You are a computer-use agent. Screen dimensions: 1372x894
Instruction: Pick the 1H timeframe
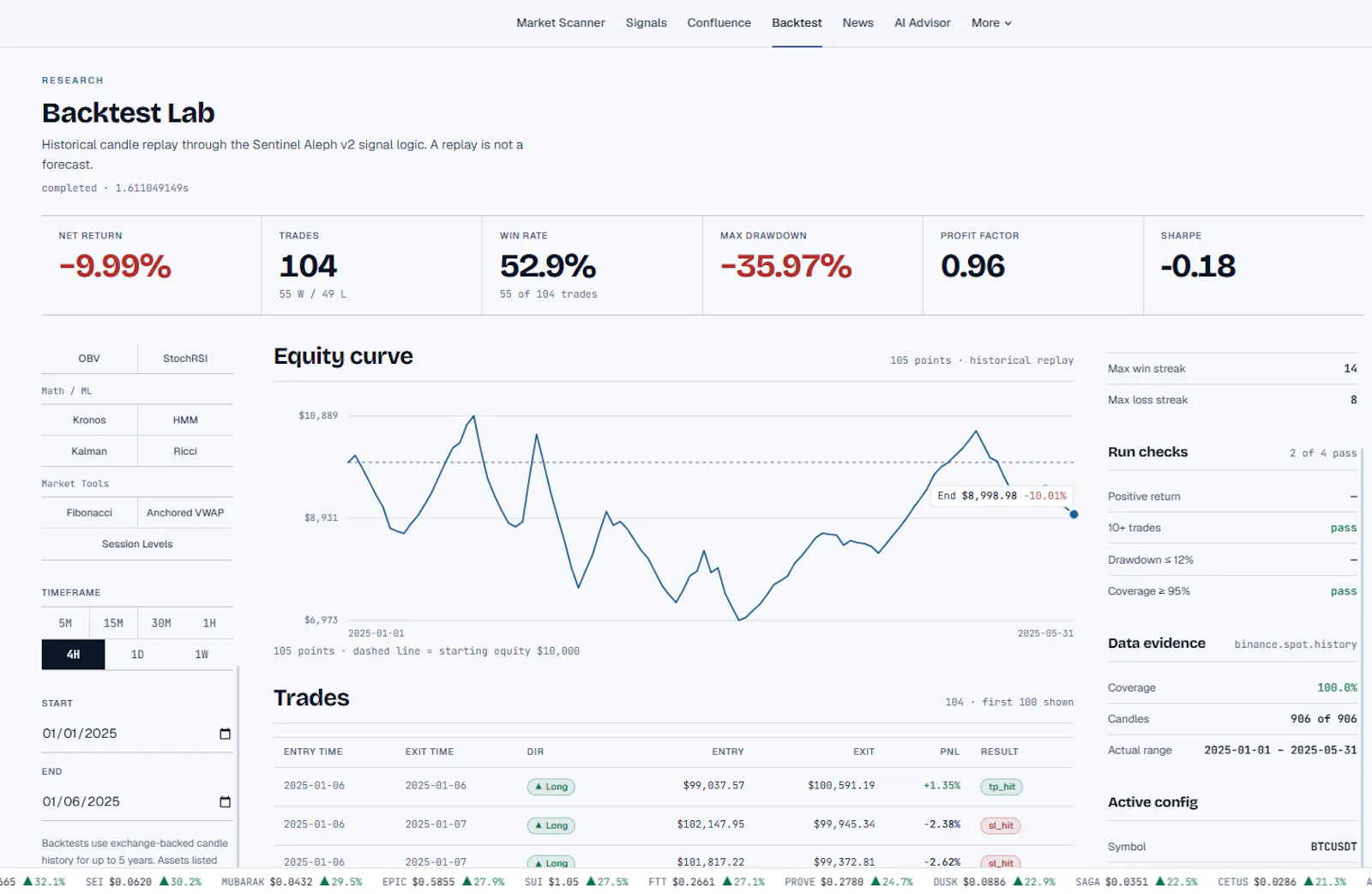pos(209,624)
